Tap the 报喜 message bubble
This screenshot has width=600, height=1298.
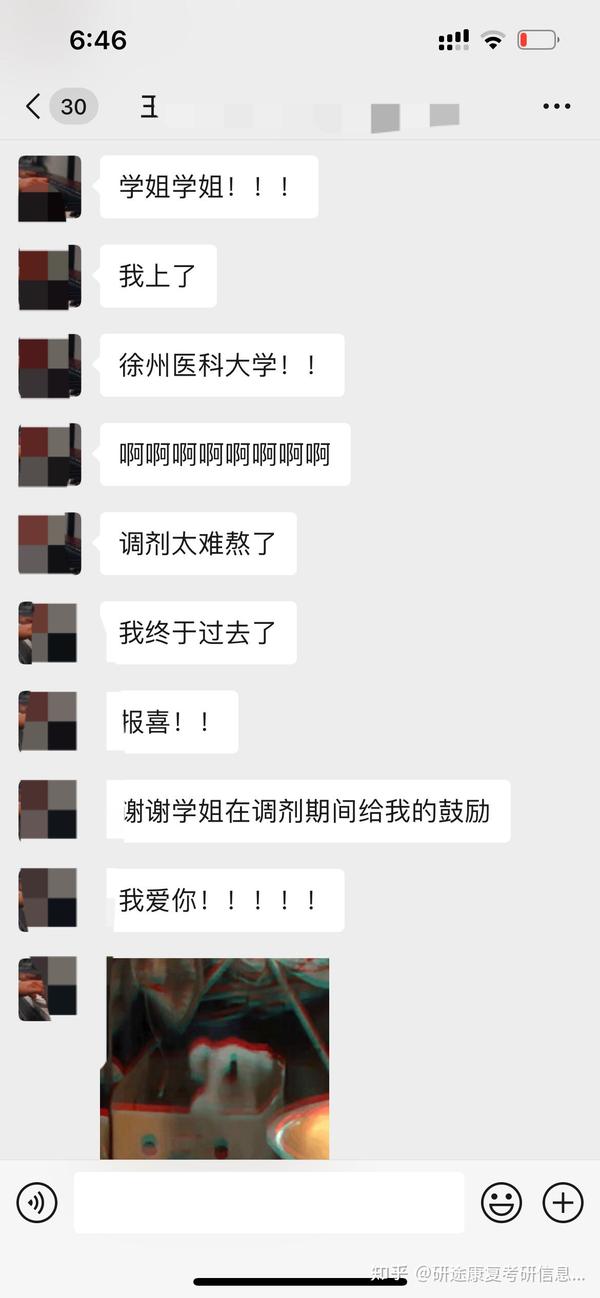(x=169, y=722)
